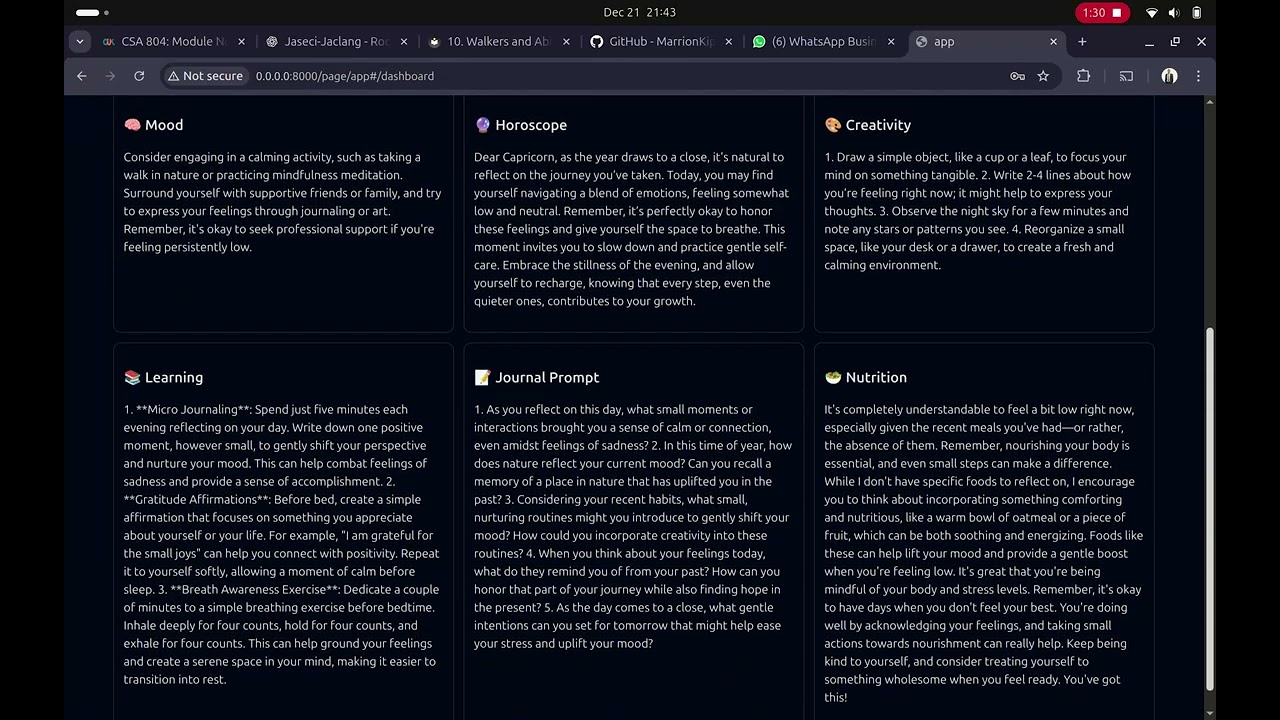Open the saved passwords key icon
The height and width of the screenshot is (720, 1280).
1017,76
